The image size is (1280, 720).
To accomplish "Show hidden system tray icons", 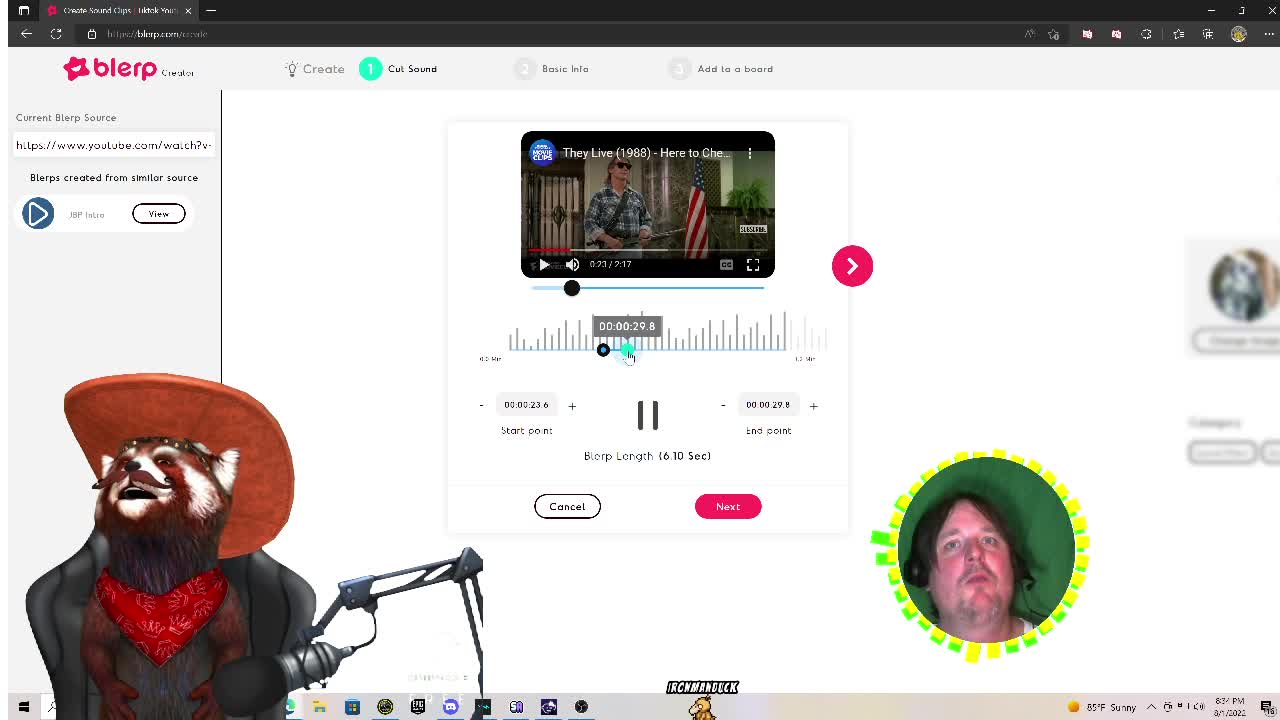I will tap(1151, 707).
